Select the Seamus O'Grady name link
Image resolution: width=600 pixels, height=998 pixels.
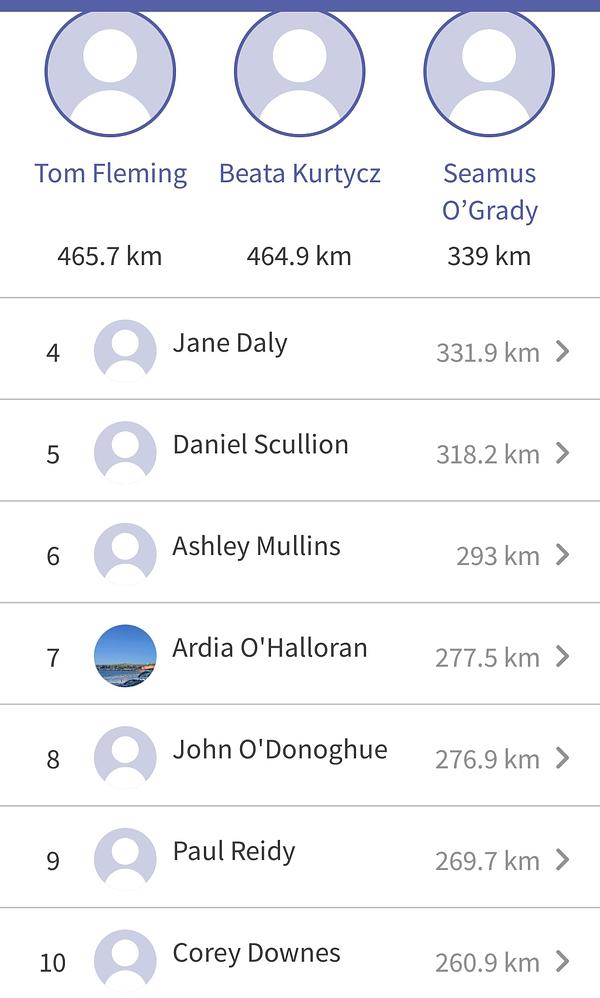(489, 191)
